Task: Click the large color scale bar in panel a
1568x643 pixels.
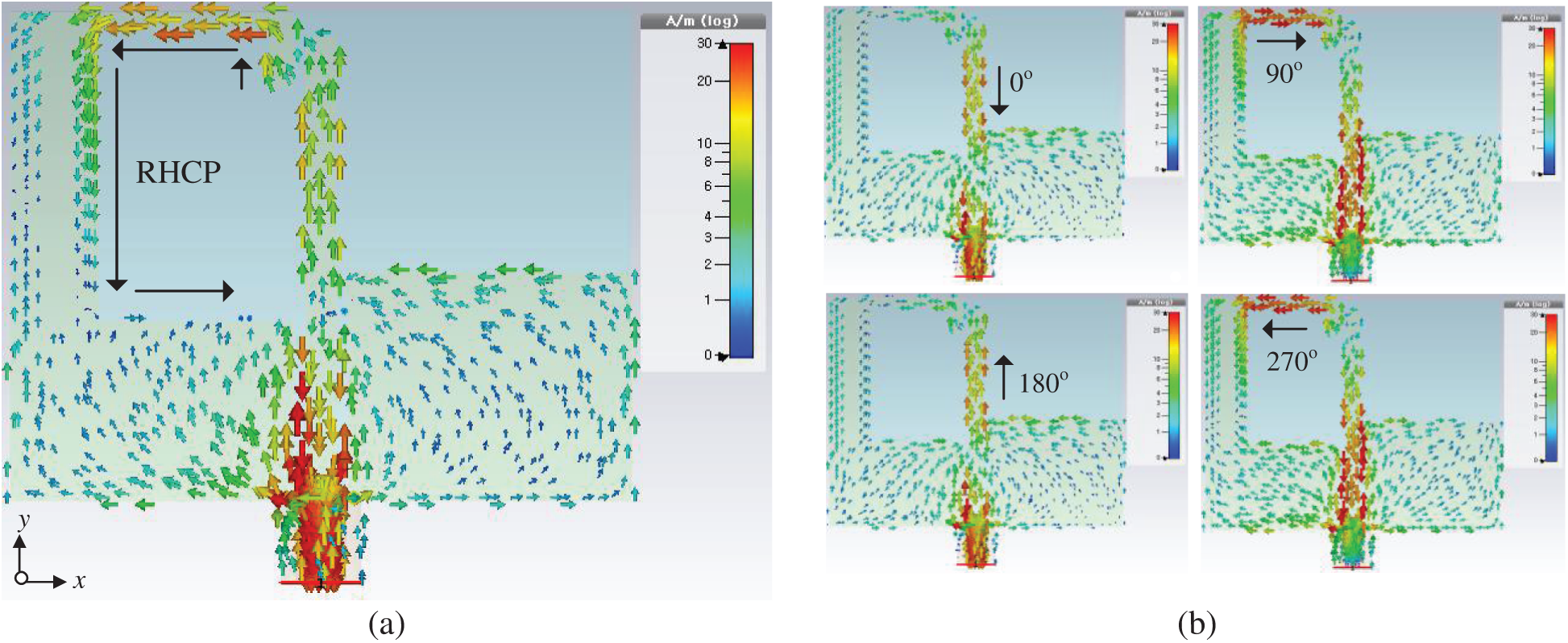Action: tap(740, 200)
